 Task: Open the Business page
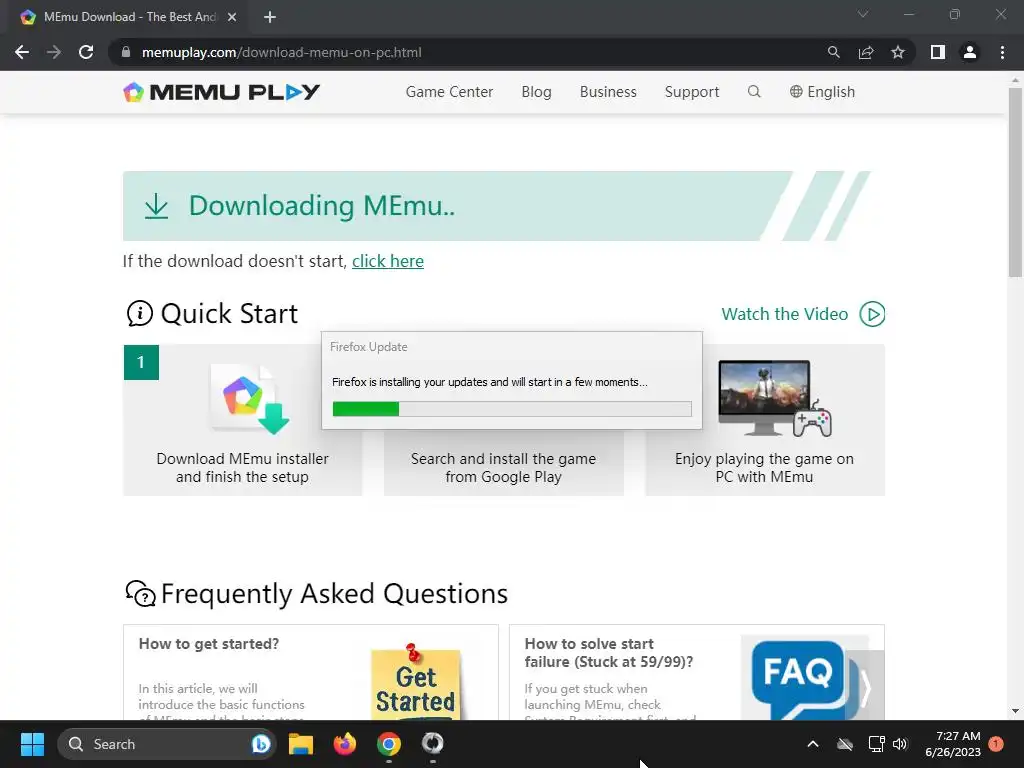tap(608, 92)
